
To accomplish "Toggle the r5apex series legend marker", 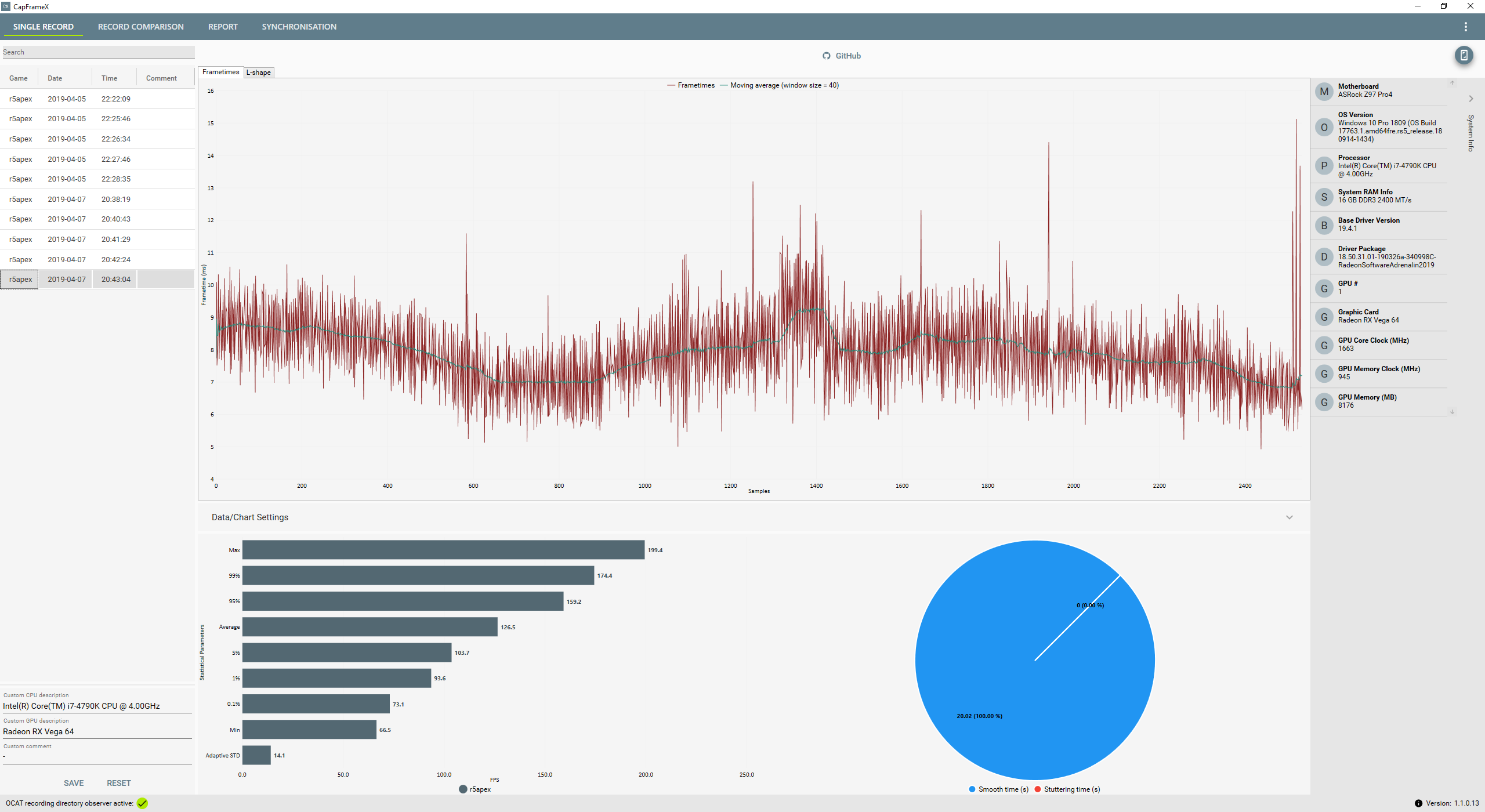I will (x=463, y=789).
